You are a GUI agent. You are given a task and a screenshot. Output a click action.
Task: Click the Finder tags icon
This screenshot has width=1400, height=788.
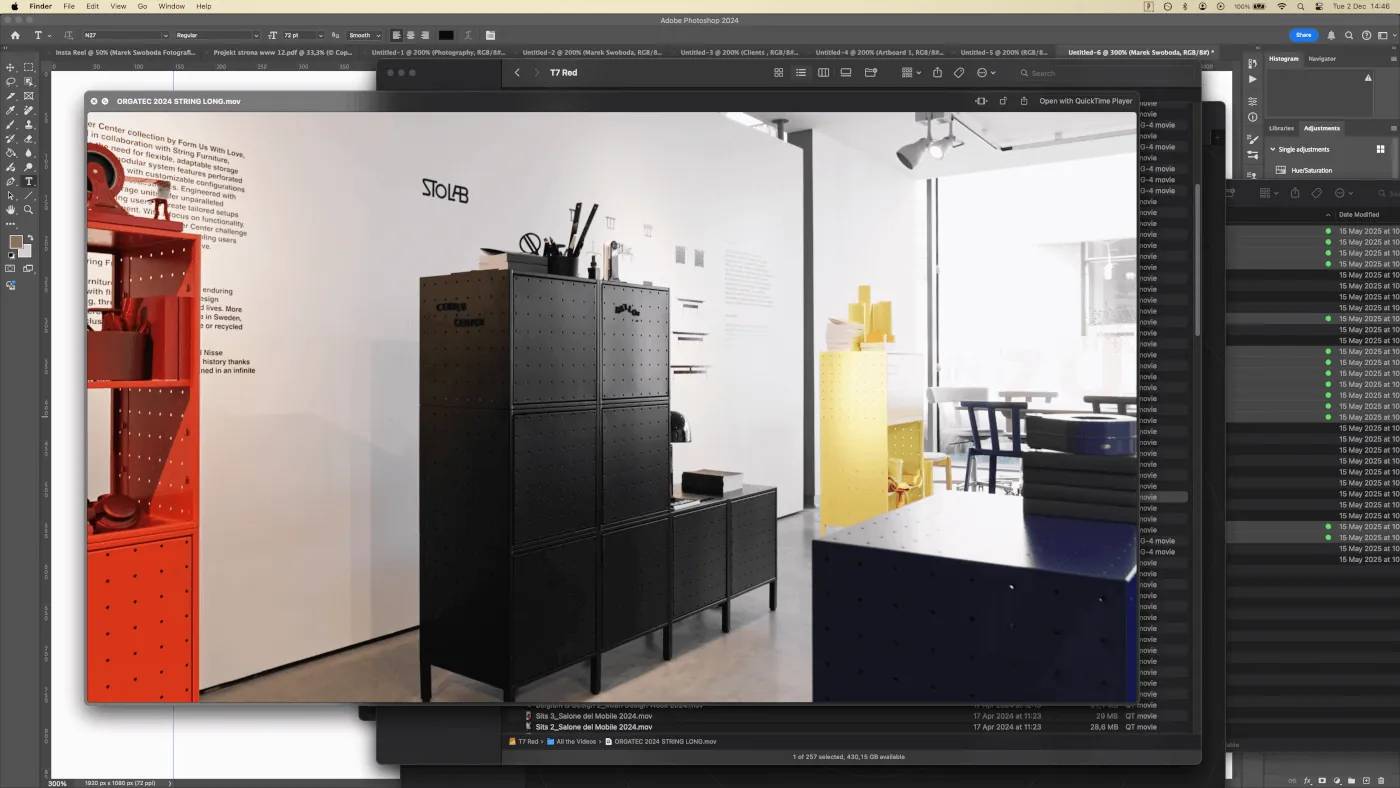(x=959, y=73)
